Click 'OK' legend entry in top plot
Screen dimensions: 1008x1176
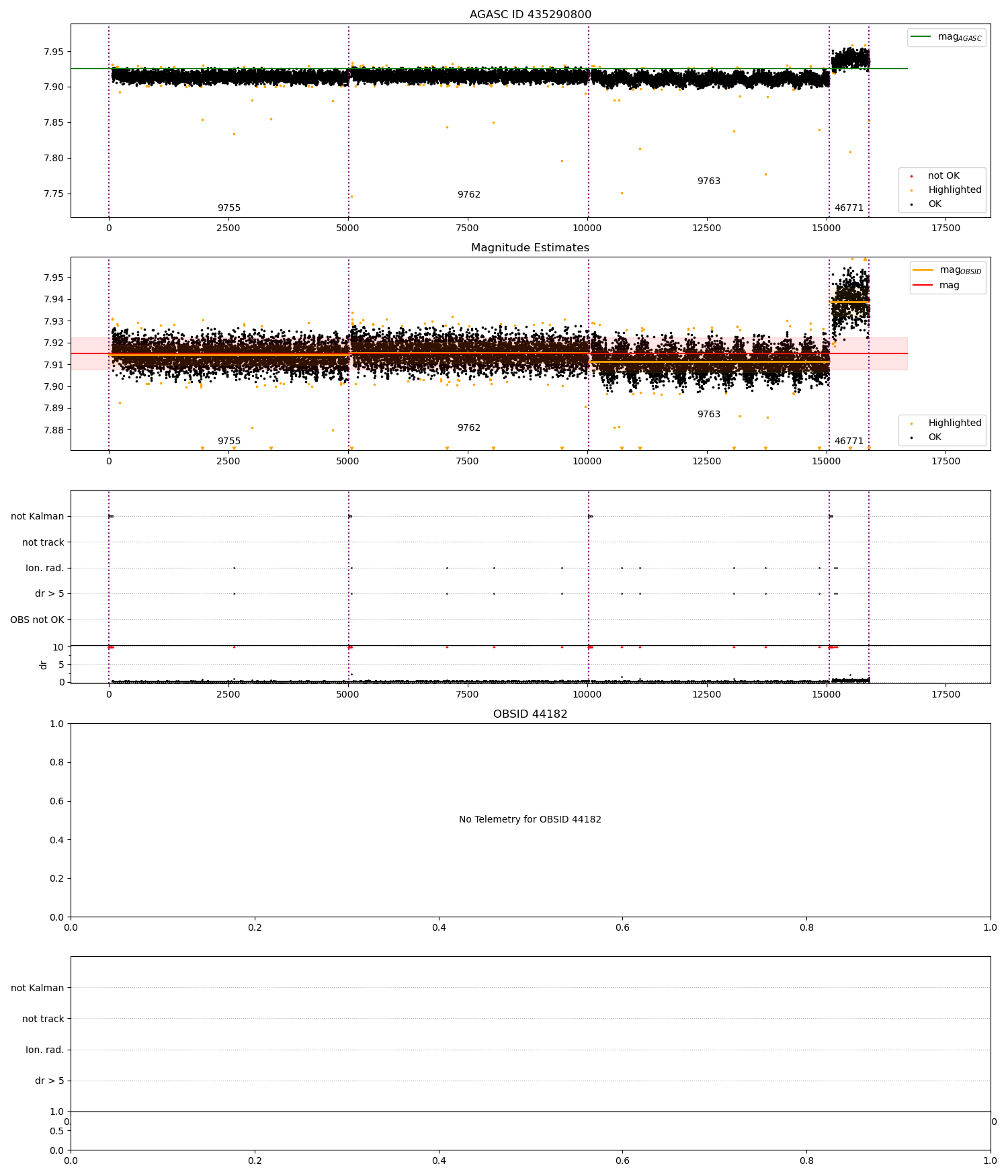coord(935,204)
